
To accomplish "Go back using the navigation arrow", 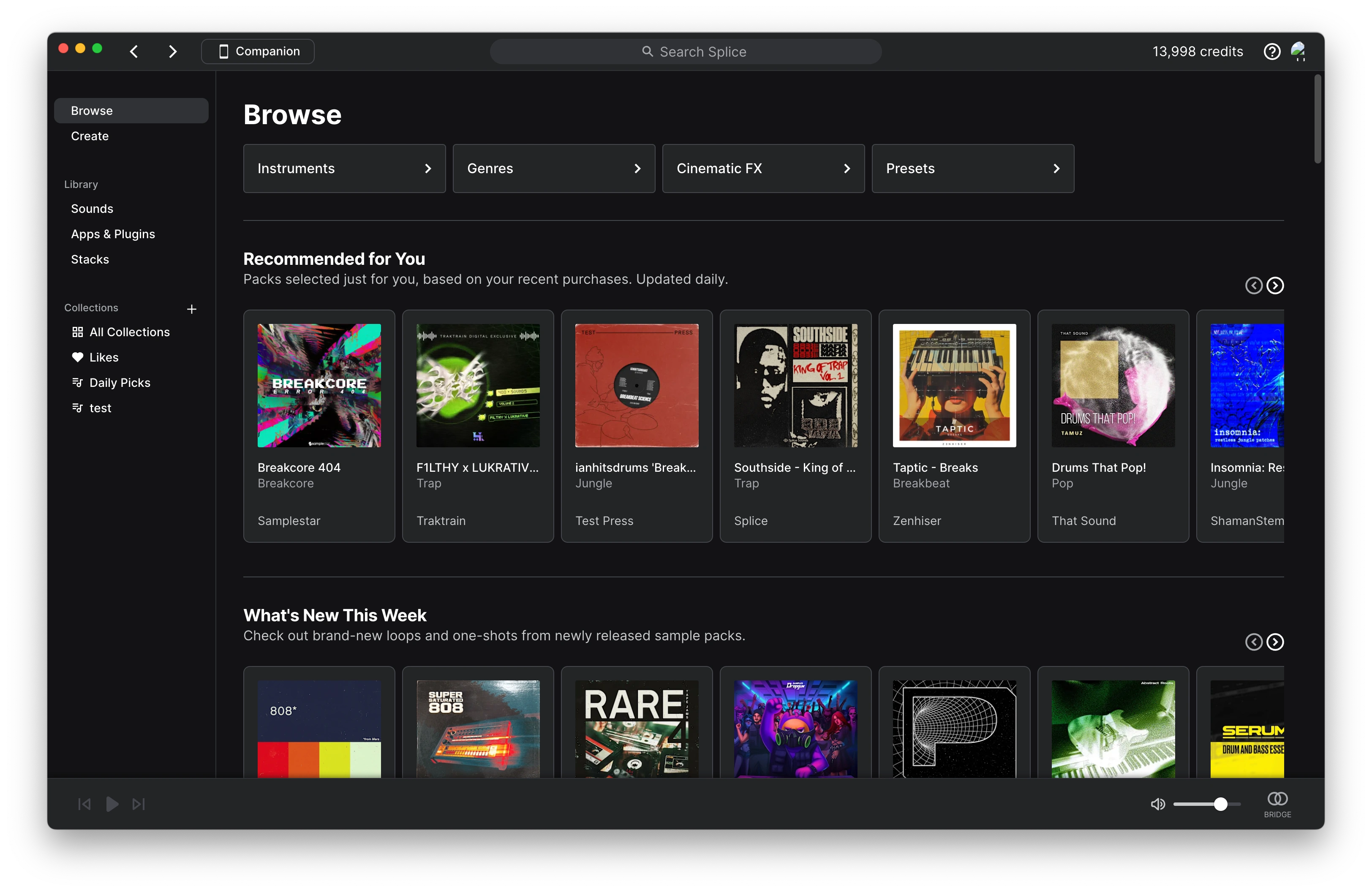I will 134,51.
